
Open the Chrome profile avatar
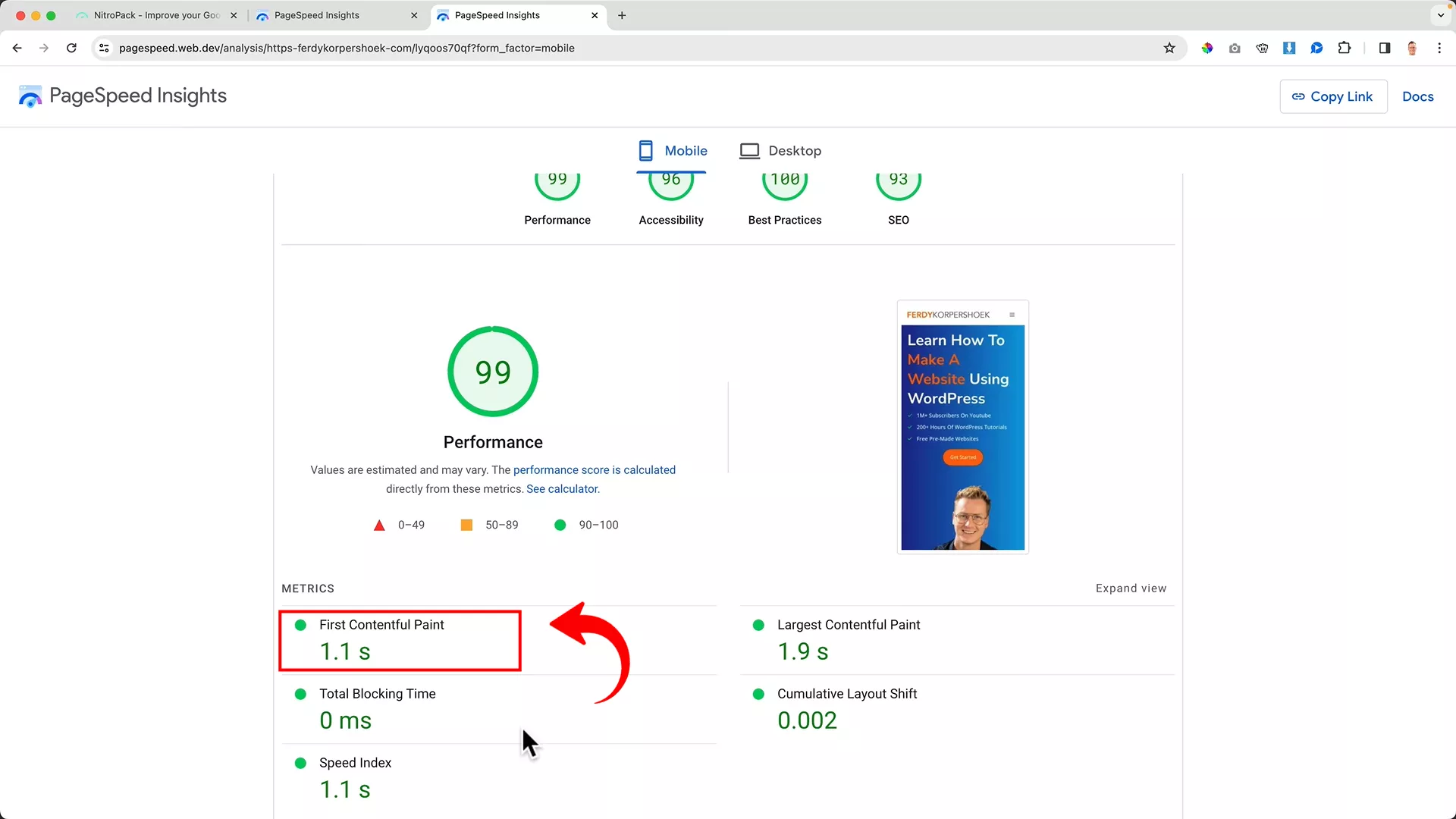click(1412, 48)
